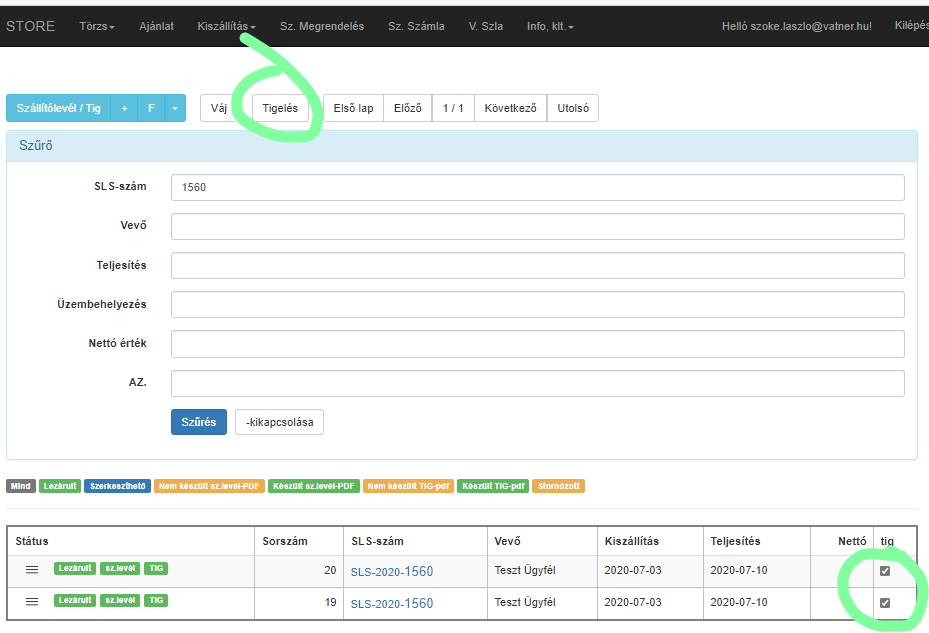Open the Ajánlat menu item
Image resolution: width=929 pixels, height=633 pixels.
pyautogui.click(x=156, y=26)
